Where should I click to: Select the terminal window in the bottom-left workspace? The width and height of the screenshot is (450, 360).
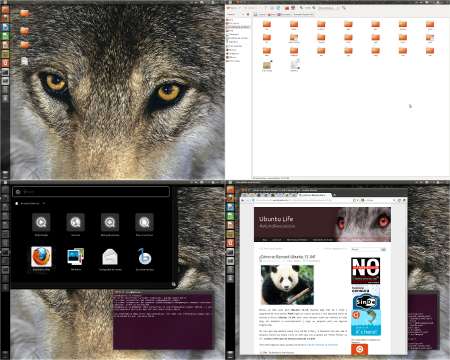coord(163,320)
